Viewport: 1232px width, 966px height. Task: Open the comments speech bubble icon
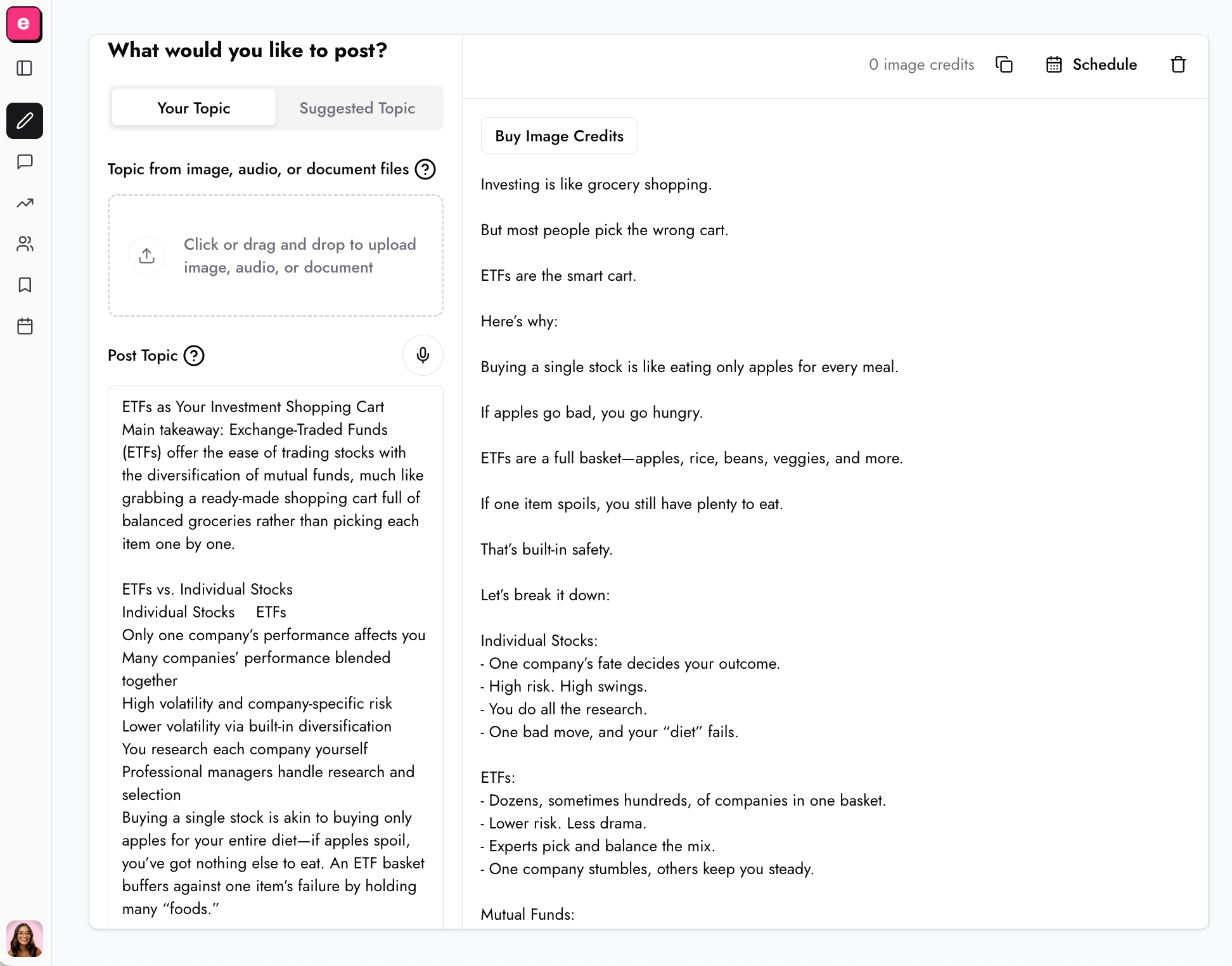(x=25, y=162)
